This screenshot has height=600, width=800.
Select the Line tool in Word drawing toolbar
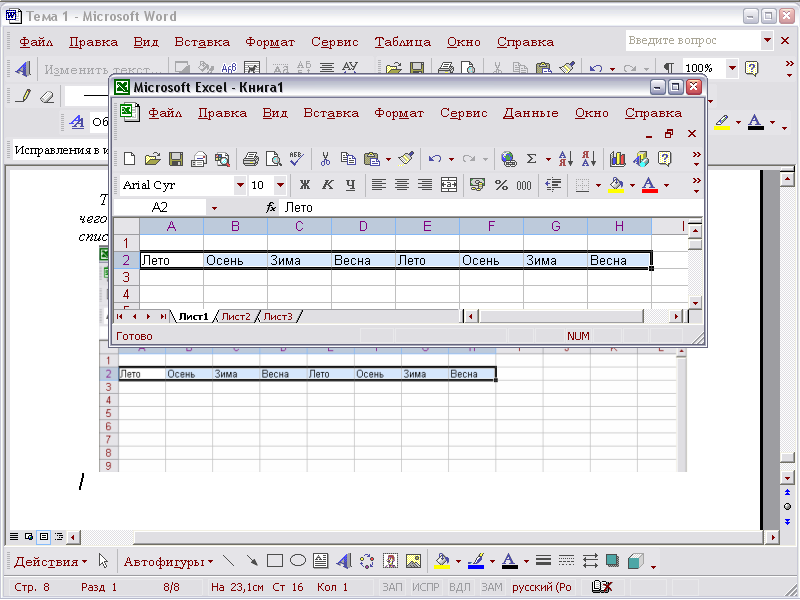pyautogui.click(x=229, y=561)
